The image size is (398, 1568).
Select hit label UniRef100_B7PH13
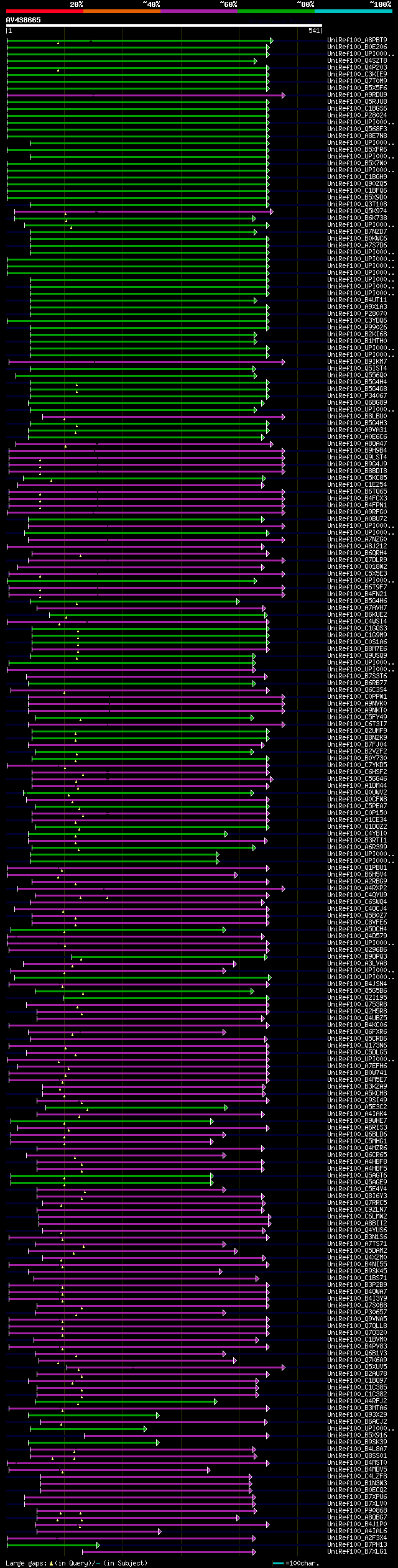pos(357,1545)
